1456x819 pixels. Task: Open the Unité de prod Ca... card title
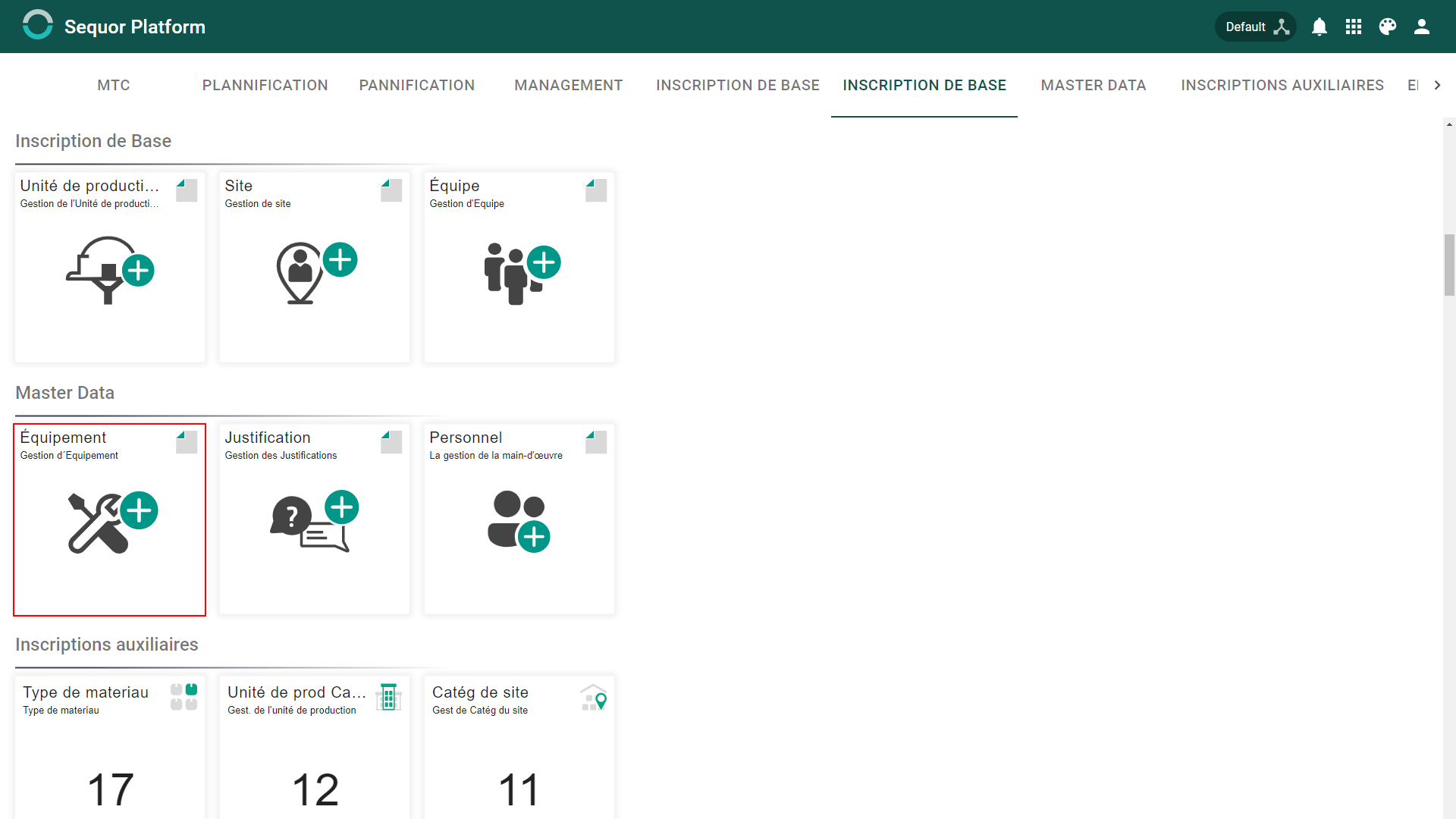click(x=297, y=692)
